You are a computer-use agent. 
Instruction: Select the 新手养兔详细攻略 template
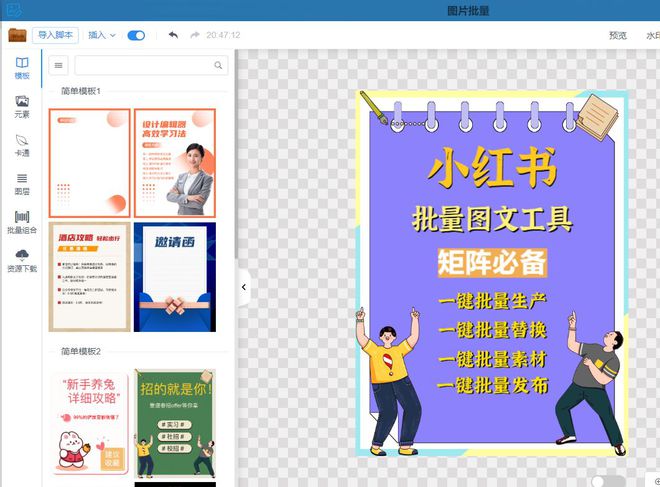point(90,423)
